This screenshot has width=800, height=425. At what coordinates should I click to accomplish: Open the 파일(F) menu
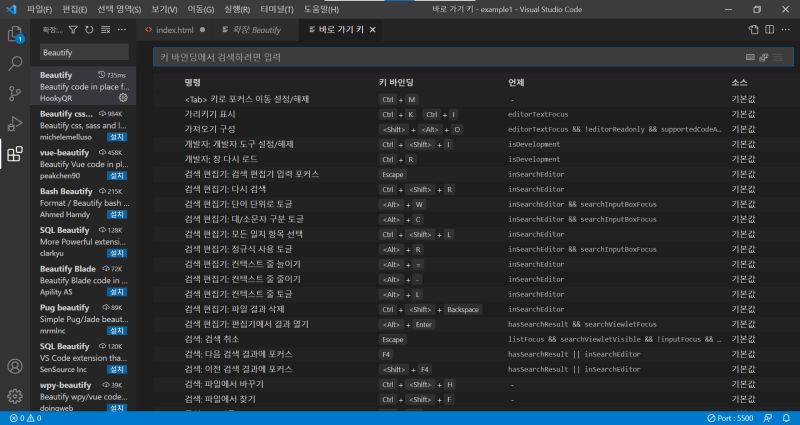[x=39, y=9]
